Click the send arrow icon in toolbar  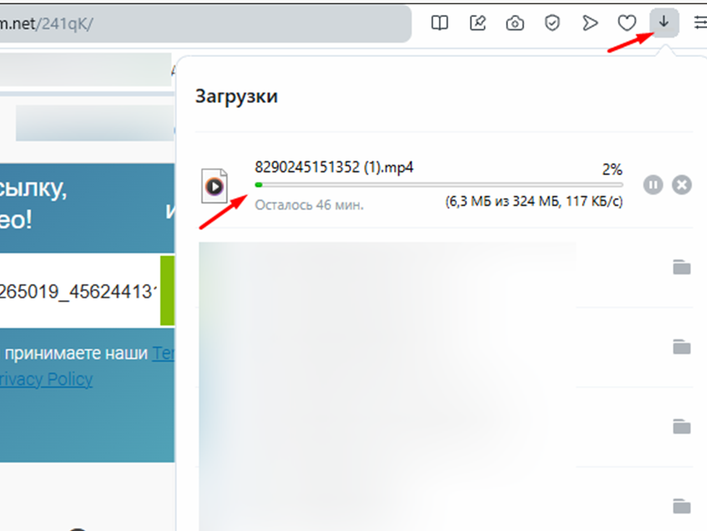(x=590, y=23)
